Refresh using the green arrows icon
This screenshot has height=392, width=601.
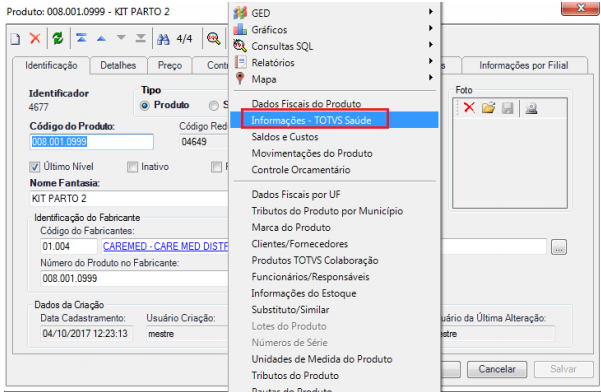[58, 38]
